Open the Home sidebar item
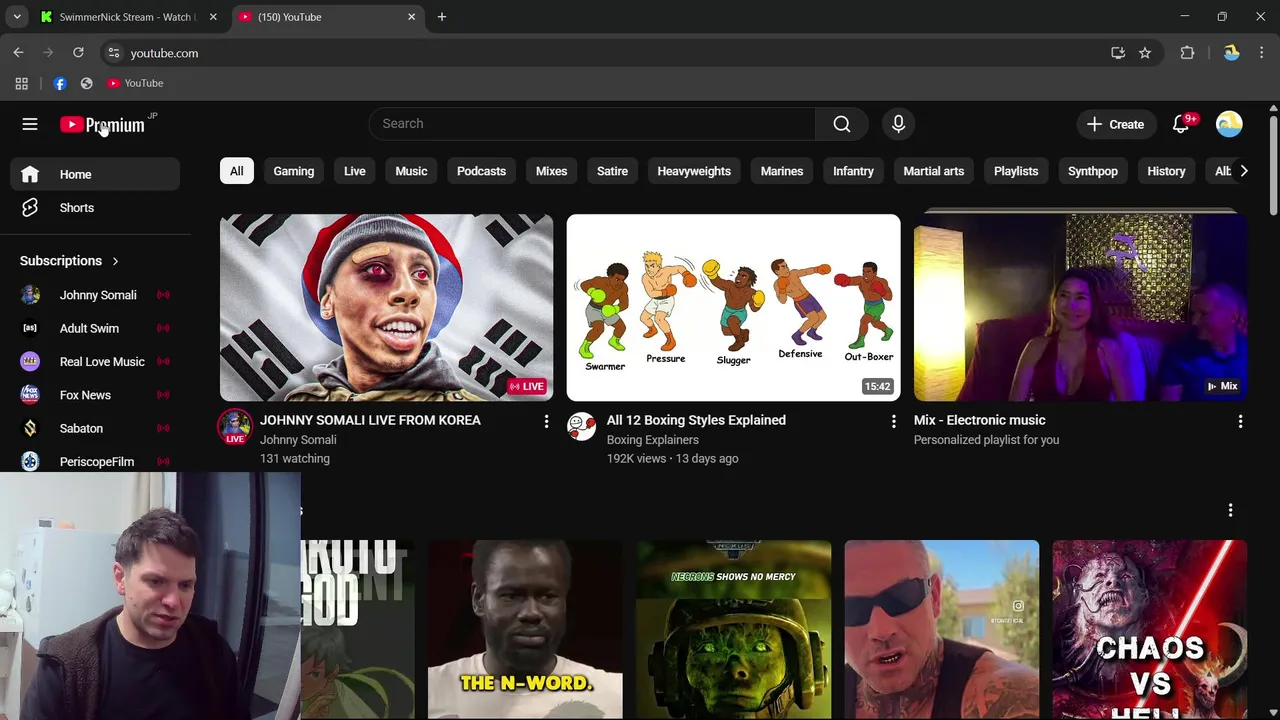1280x720 pixels. [x=95, y=174]
